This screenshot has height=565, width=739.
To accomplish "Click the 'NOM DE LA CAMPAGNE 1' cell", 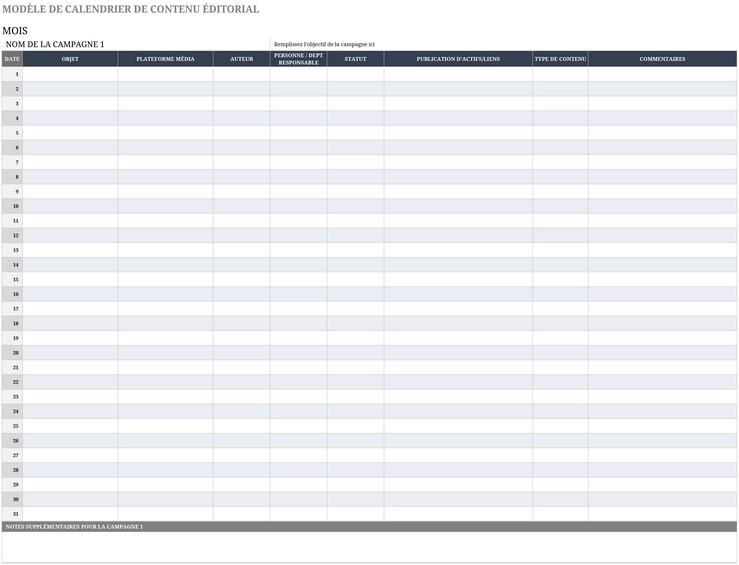I will coord(136,44).
